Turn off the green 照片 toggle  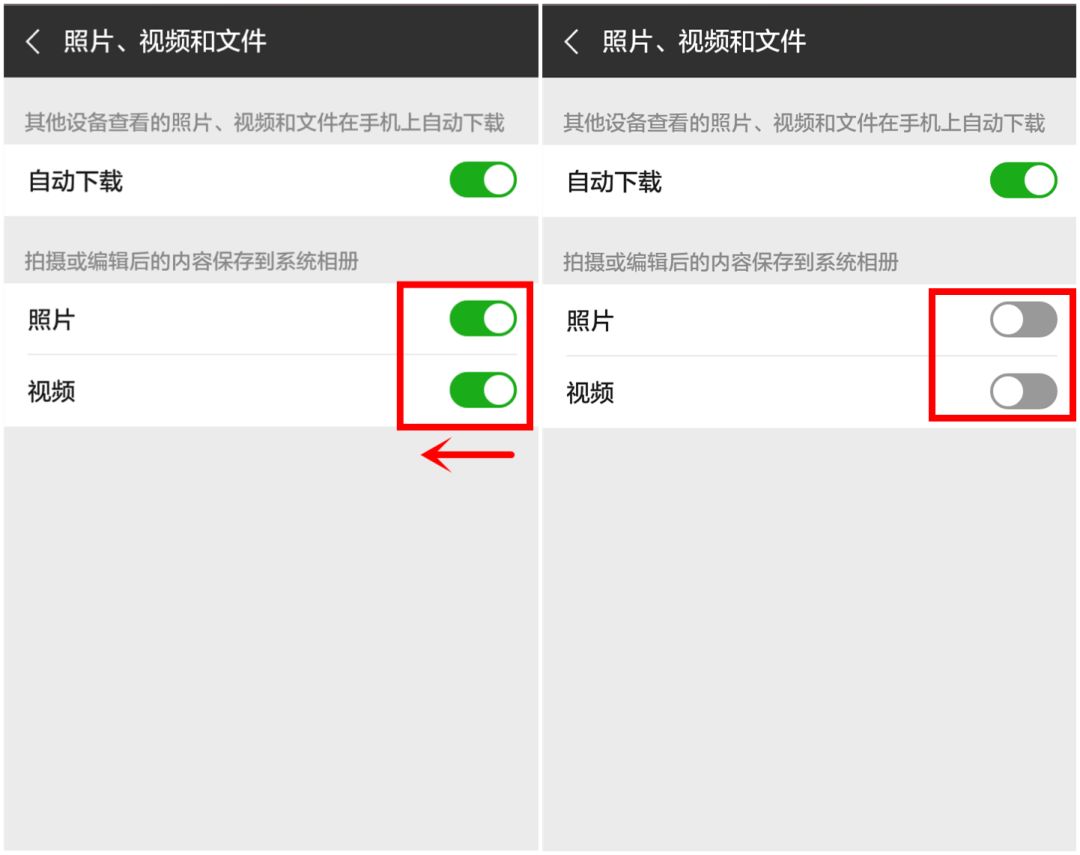pos(483,318)
